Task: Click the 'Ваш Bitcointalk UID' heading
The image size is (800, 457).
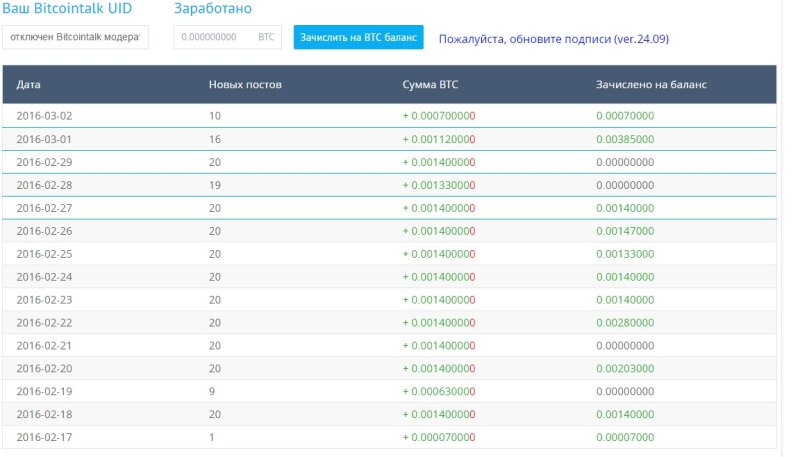Action: point(67,8)
